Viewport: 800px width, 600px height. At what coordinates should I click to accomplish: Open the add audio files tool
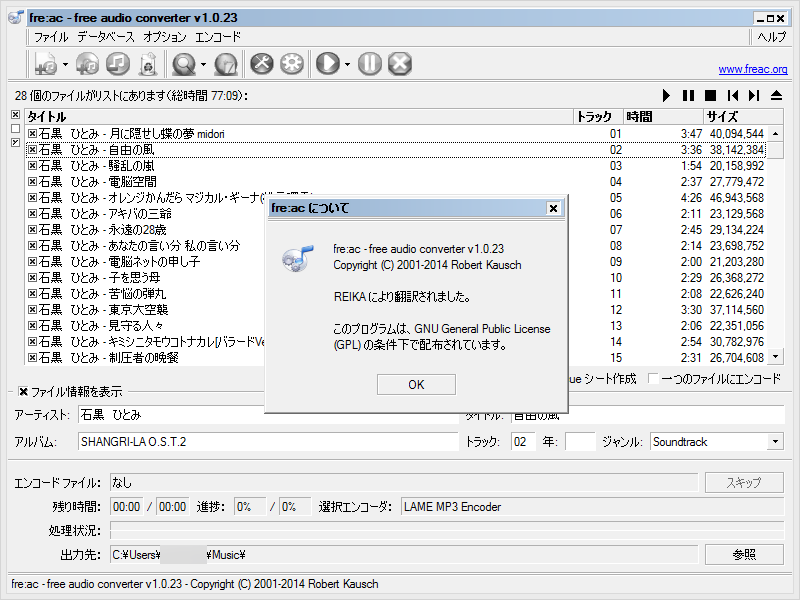46,63
